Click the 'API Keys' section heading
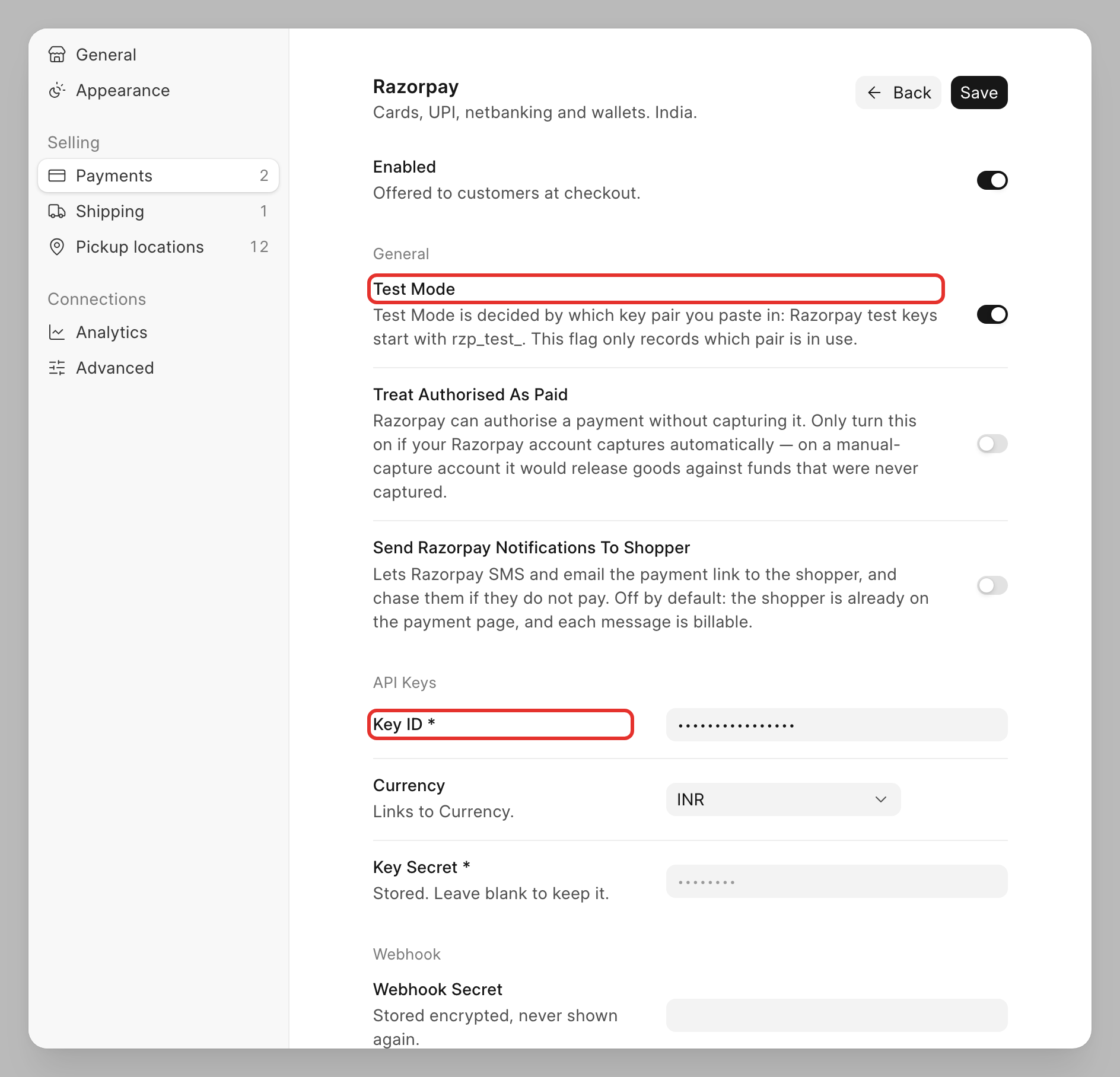 (405, 683)
